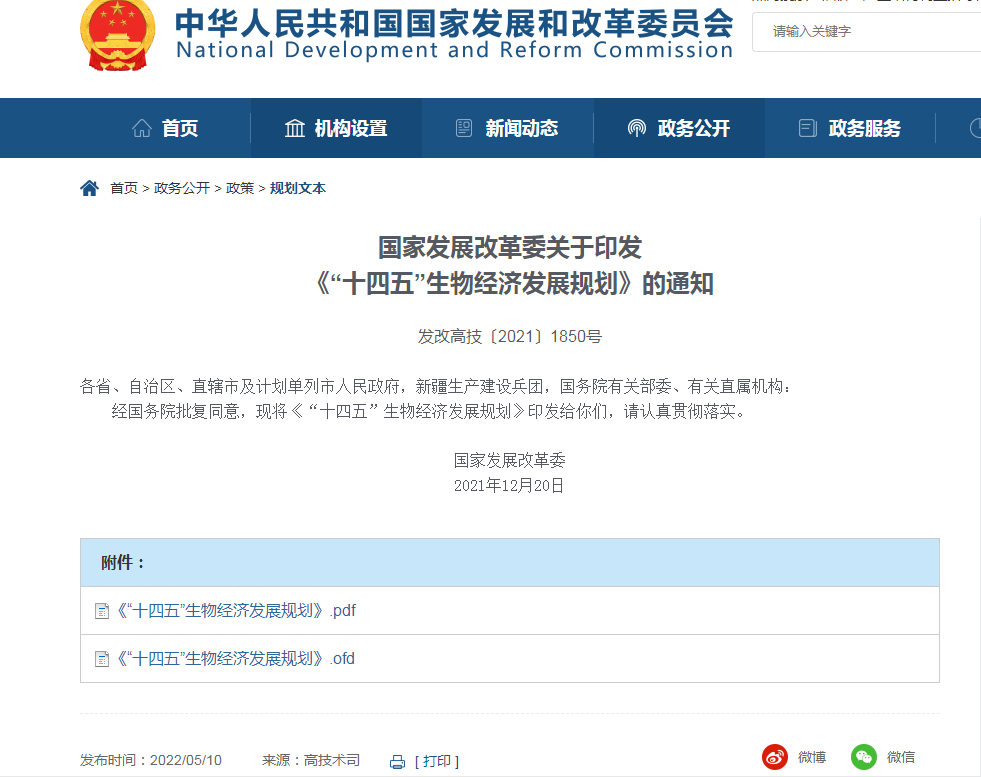This screenshot has height=777, width=981.
Task: Click the PDF attachment file icon
Action: (101, 611)
